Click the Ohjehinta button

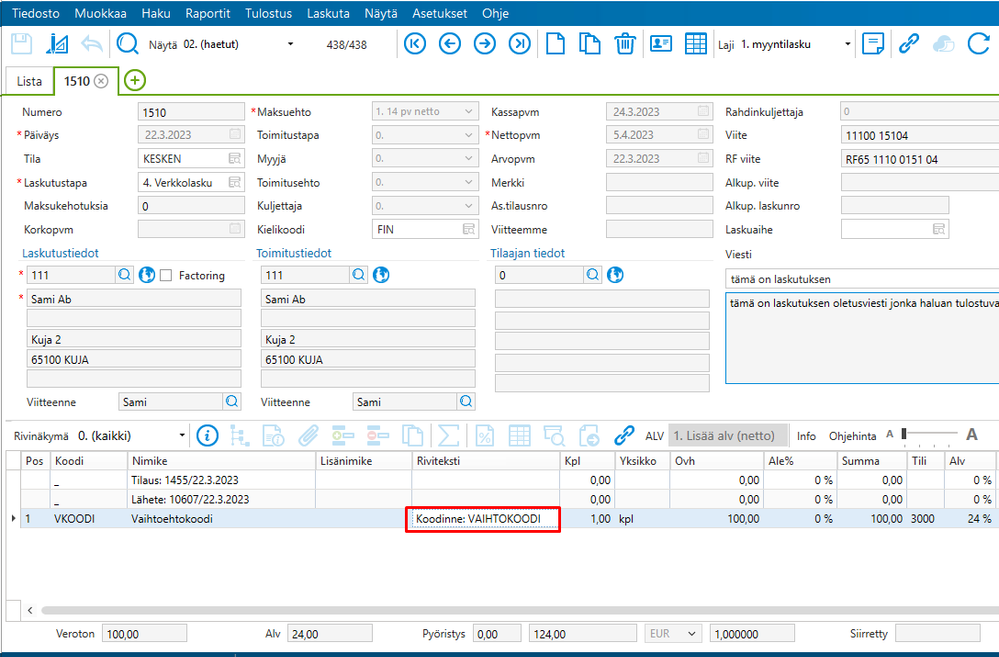pos(852,436)
